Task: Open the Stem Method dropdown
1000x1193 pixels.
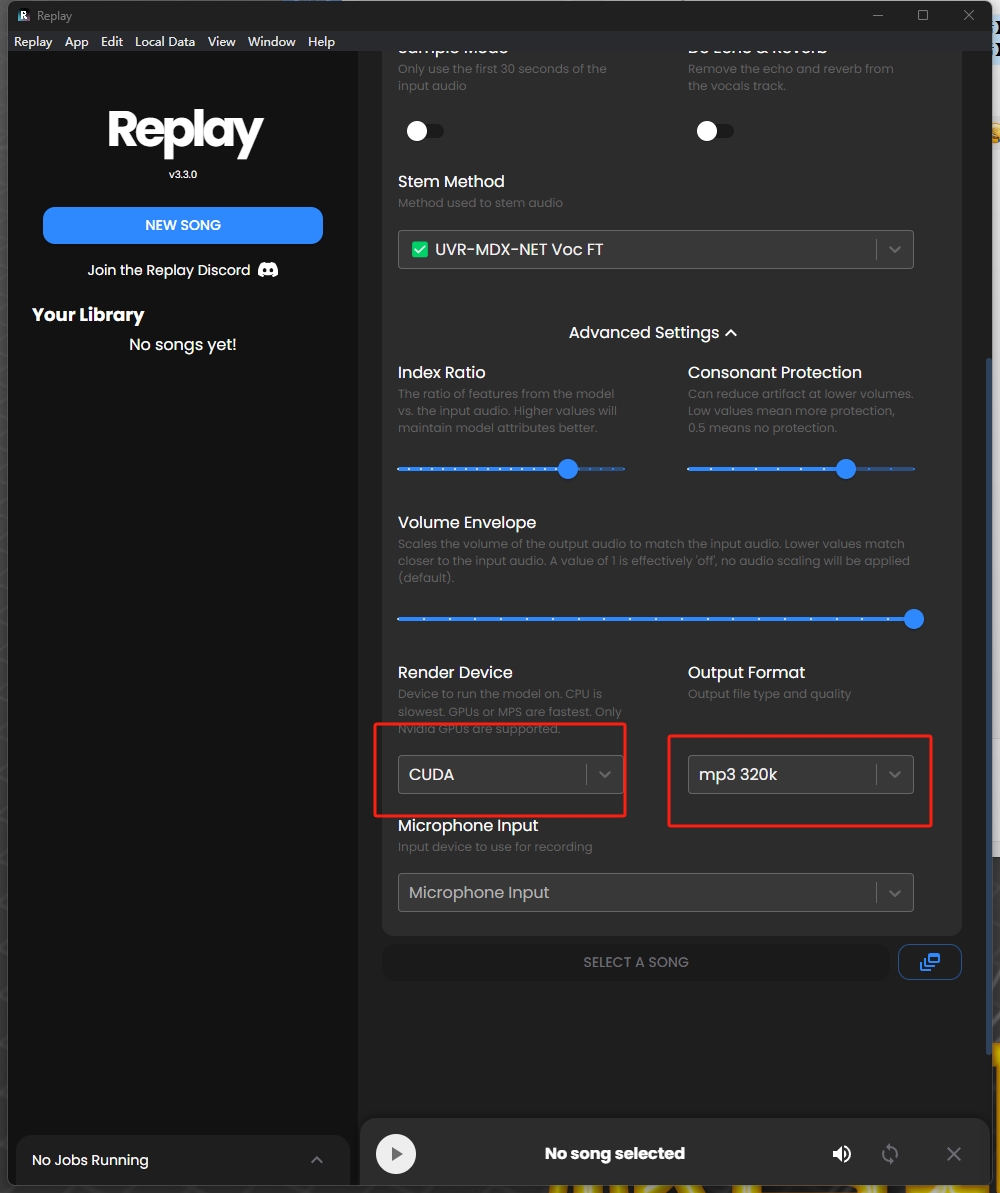Action: point(655,250)
